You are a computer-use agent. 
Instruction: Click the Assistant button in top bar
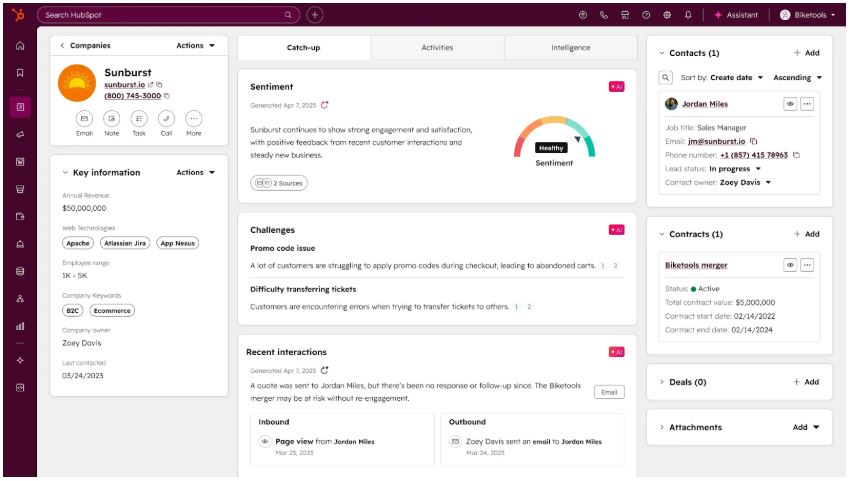736,15
